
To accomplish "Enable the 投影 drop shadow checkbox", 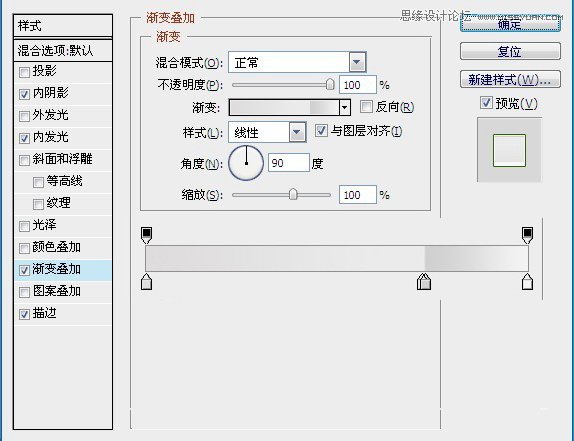I will pyautogui.click(x=24, y=72).
